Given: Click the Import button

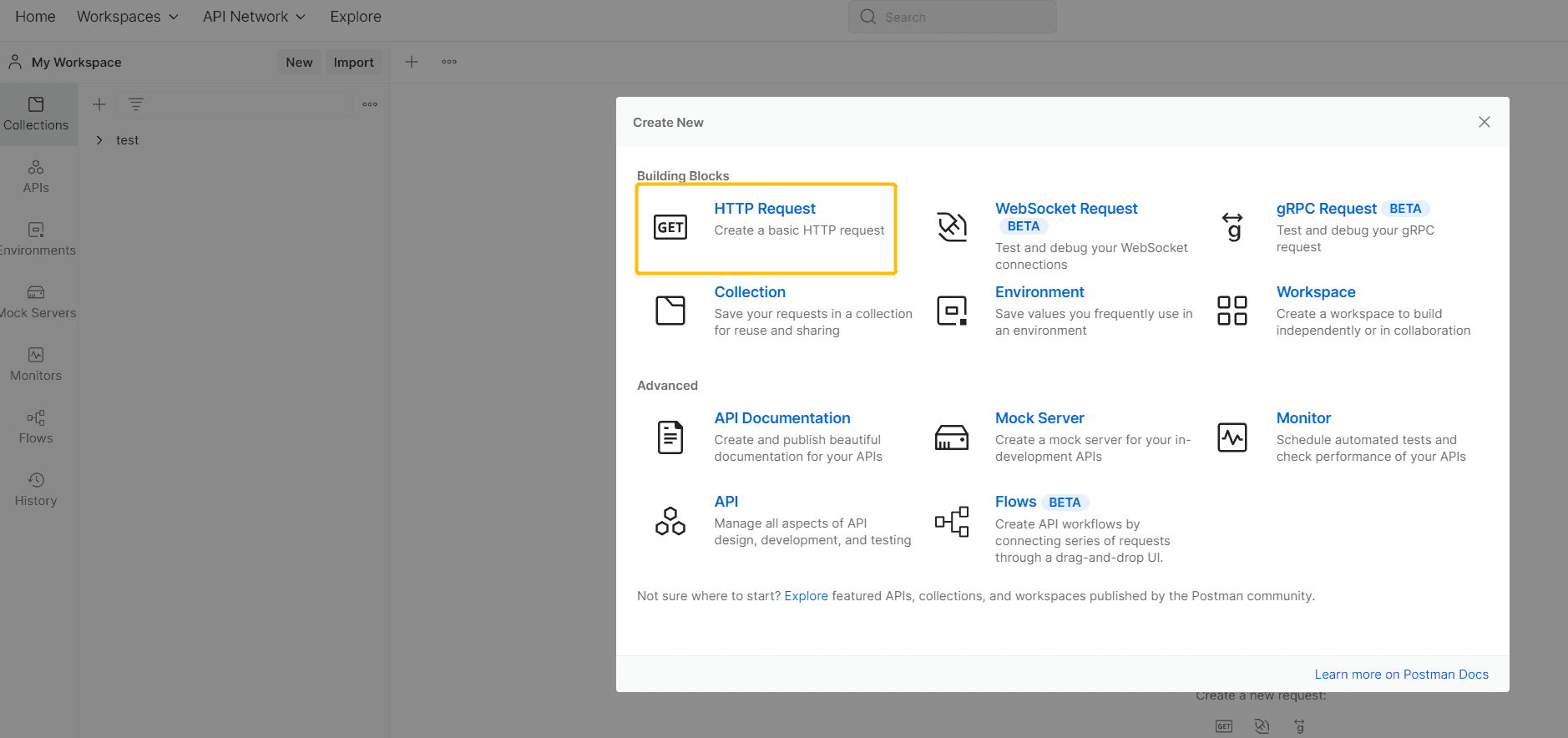Looking at the screenshot, I should (354, 62).
